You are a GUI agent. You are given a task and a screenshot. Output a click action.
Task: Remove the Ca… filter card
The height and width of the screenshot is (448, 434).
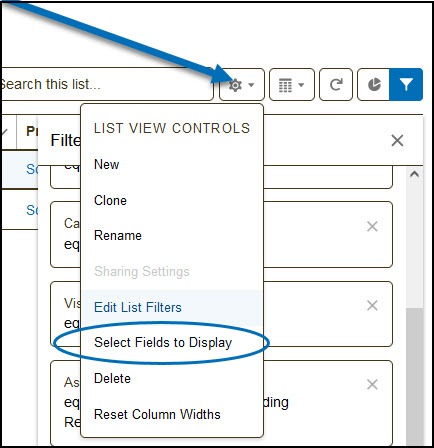pyautogui.click(x=372, y=227)
